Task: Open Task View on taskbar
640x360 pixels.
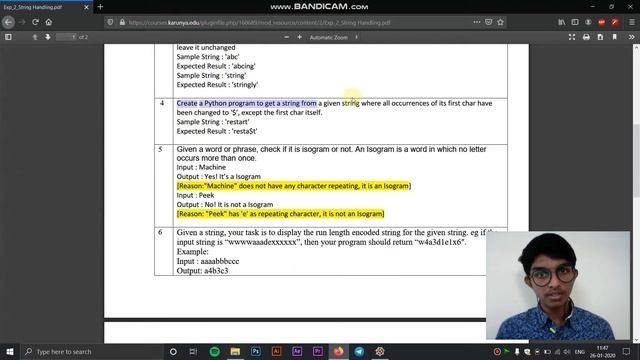Action: point(193,351)
